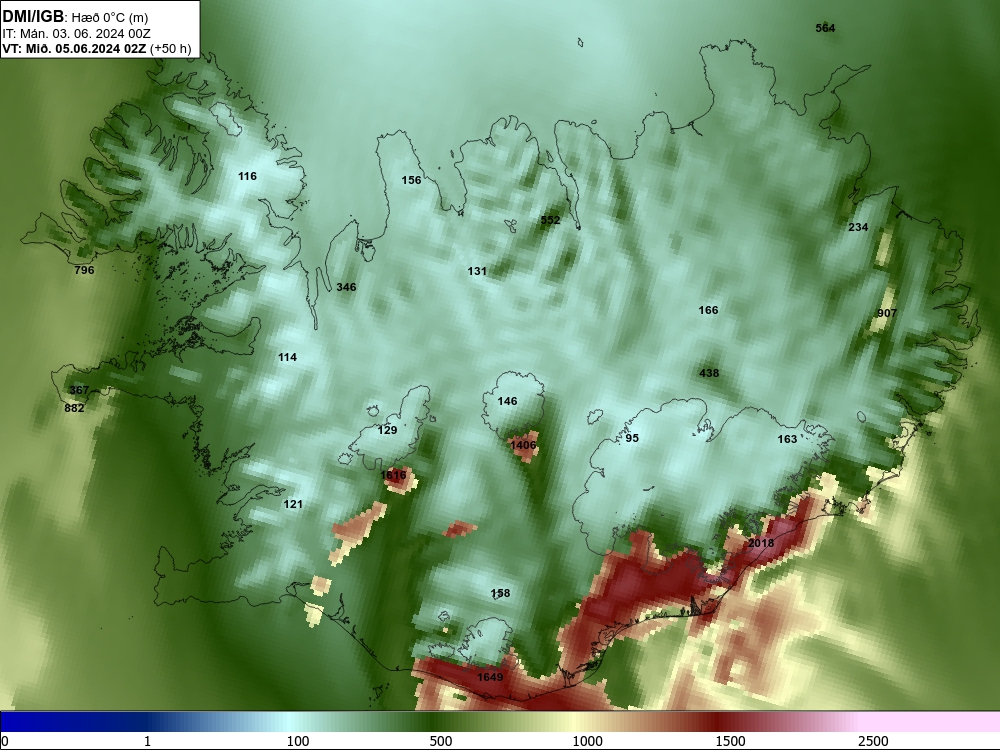Click the 367 value label
1000x750 pixels.
[79, 390]
